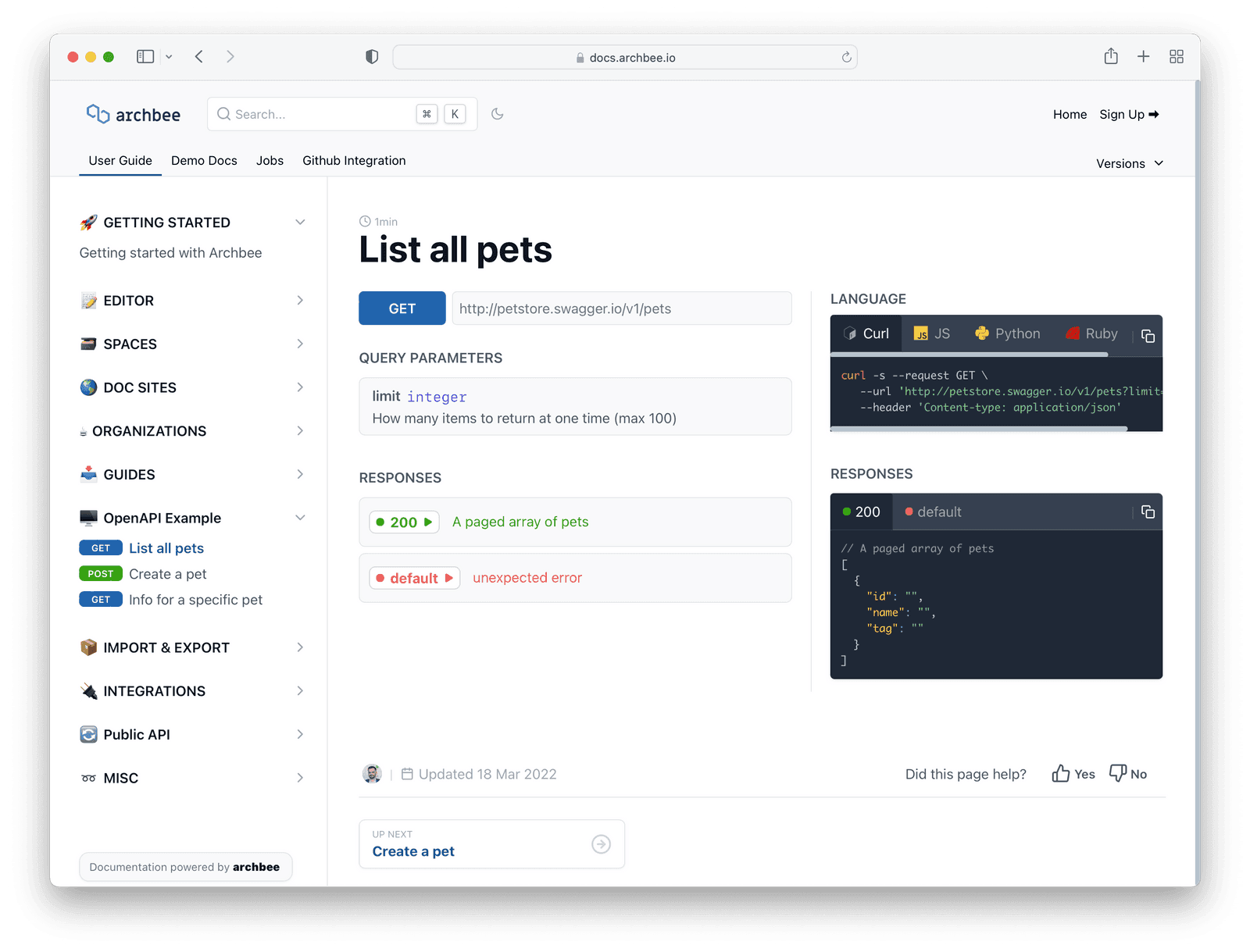Click the monitor icon beside OpenAPI Example
1250x952 pixels.
pos(88,517)
